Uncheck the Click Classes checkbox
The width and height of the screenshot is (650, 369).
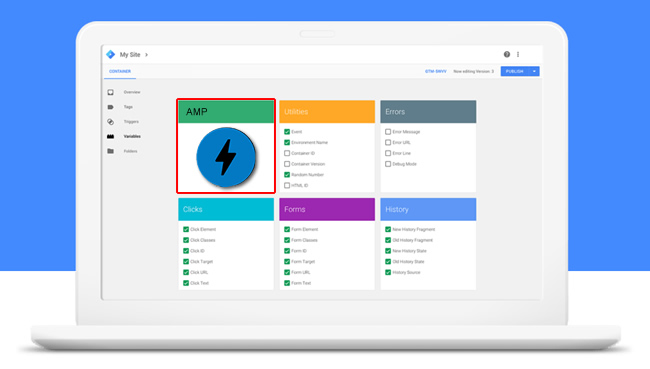(x=186, y=240)
